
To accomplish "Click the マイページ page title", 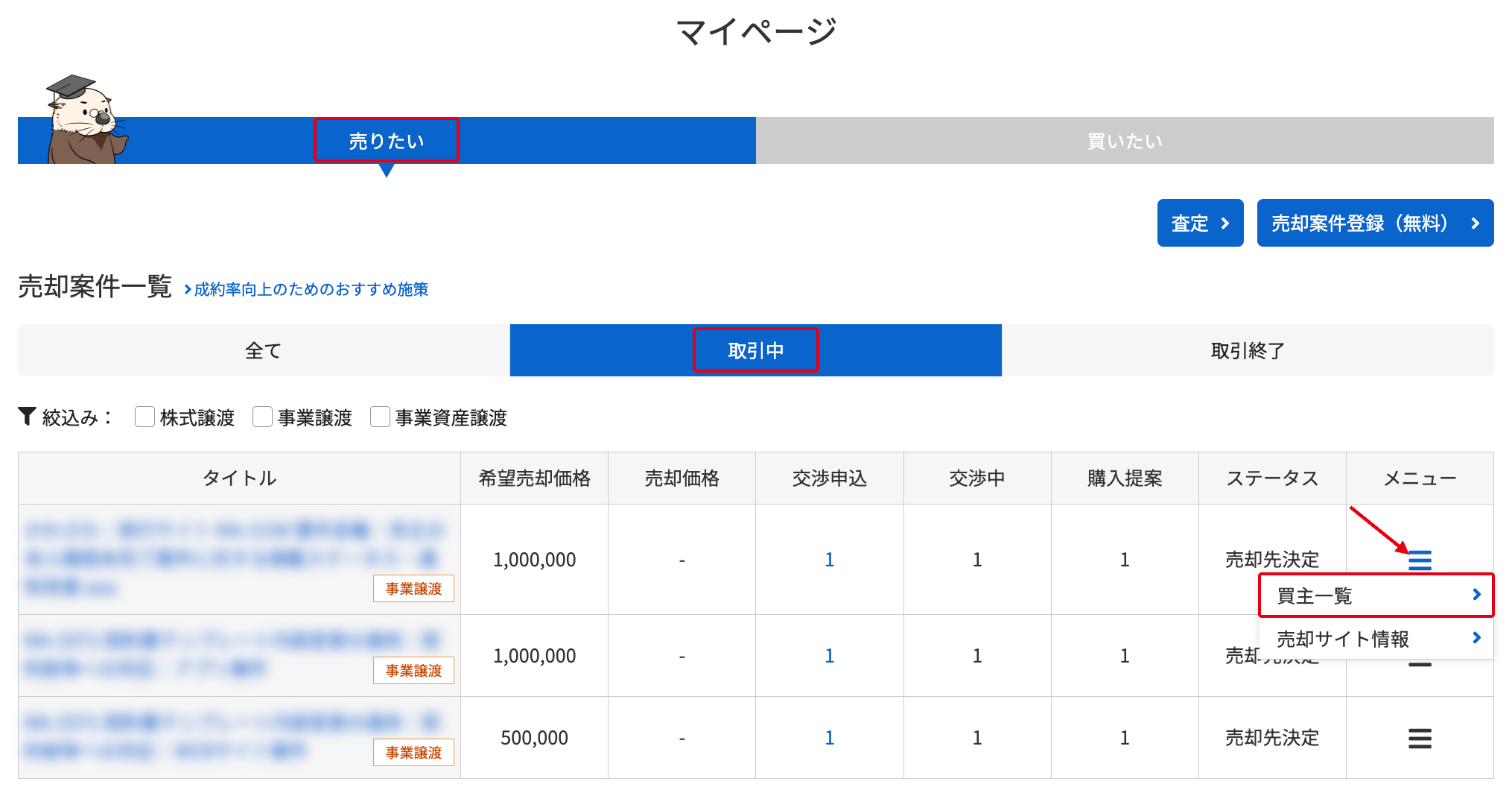I will click(756, 31).
